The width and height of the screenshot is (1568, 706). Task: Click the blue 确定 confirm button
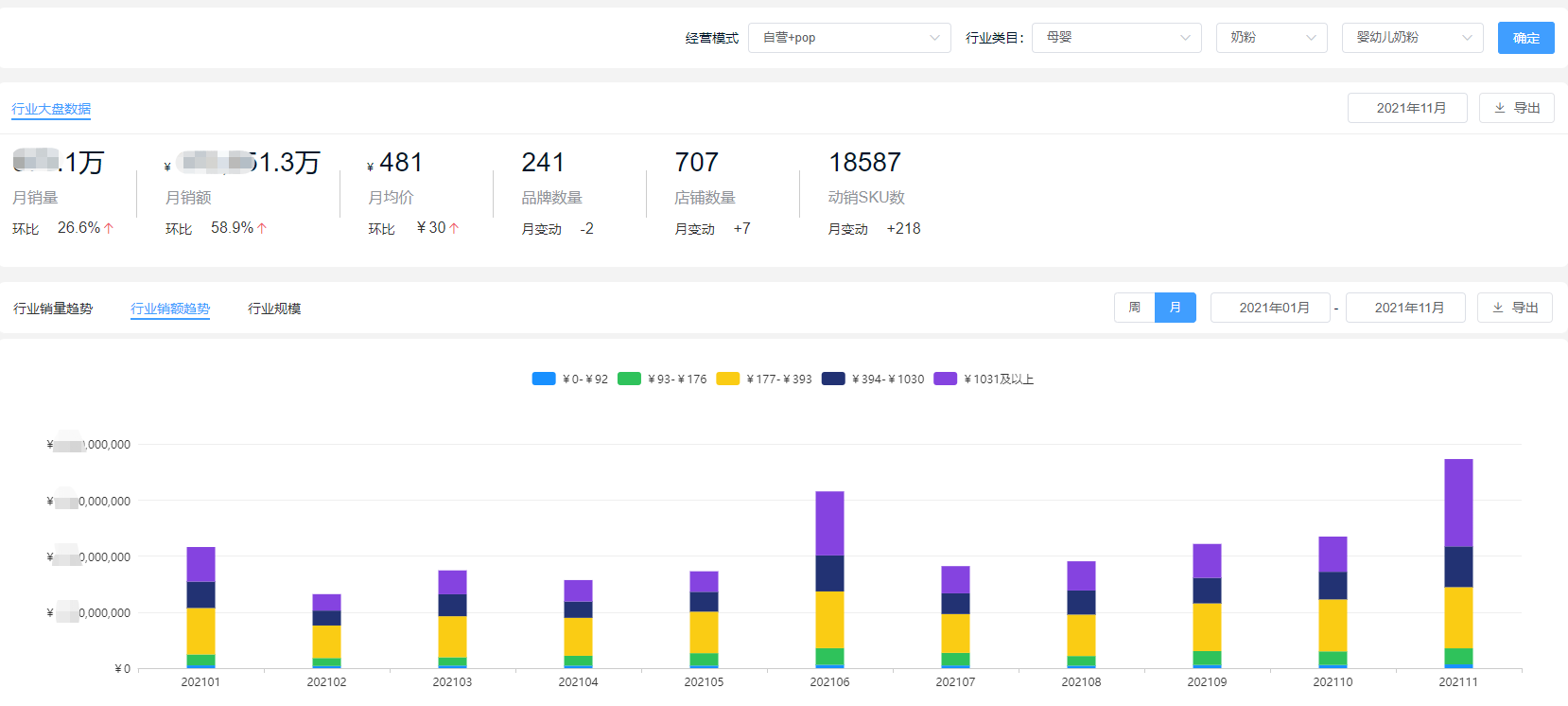pyautogui.click(x=1525, y=38)
